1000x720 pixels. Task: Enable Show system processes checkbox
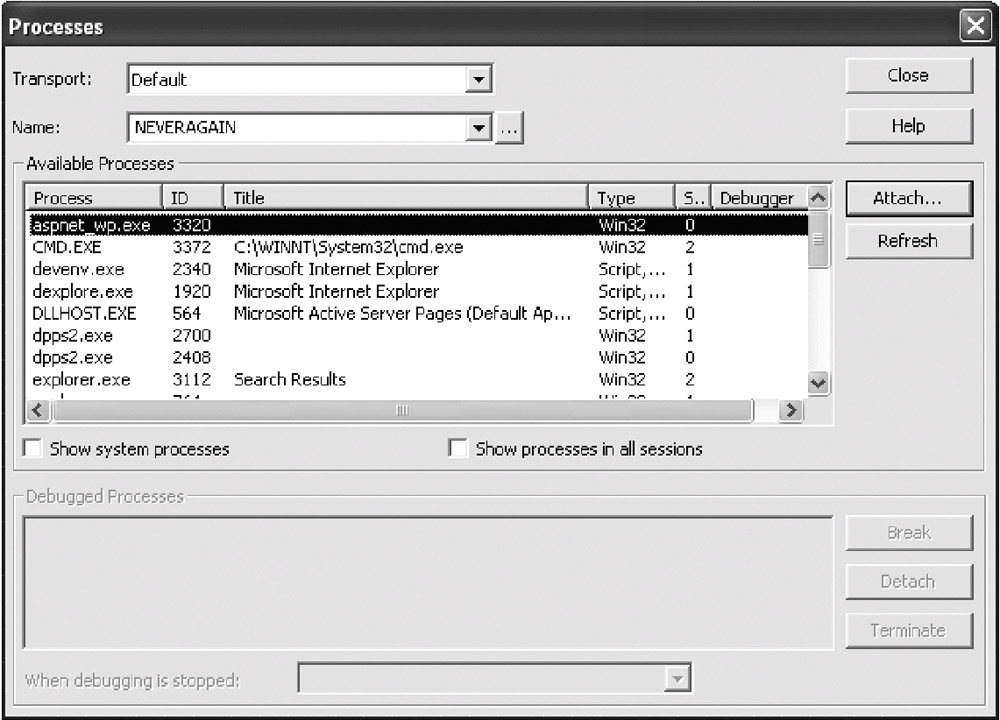pos(34,449)
